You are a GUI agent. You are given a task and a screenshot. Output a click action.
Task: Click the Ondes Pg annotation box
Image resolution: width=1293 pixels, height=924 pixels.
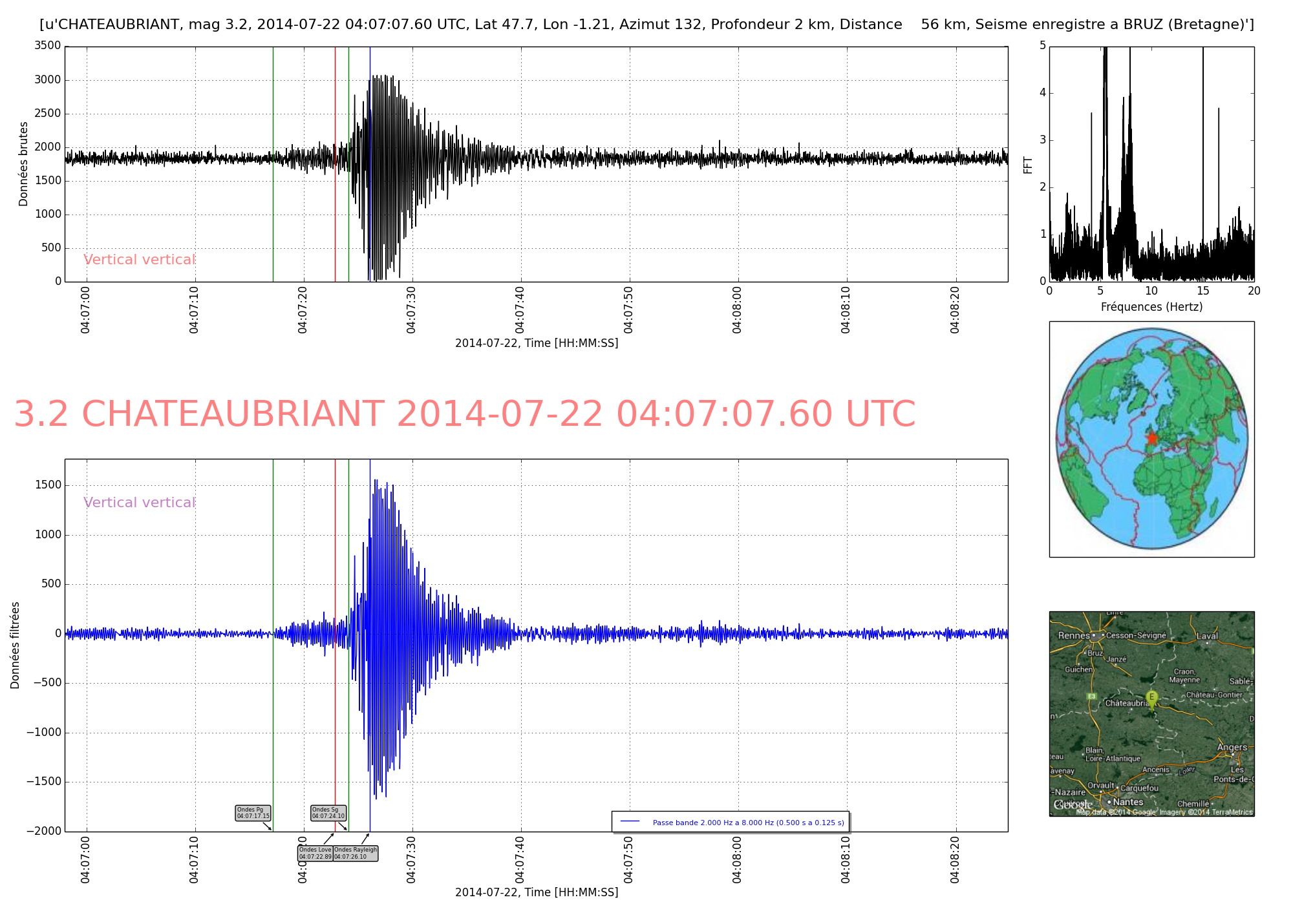pyautogui.click(x=253, y=813)
